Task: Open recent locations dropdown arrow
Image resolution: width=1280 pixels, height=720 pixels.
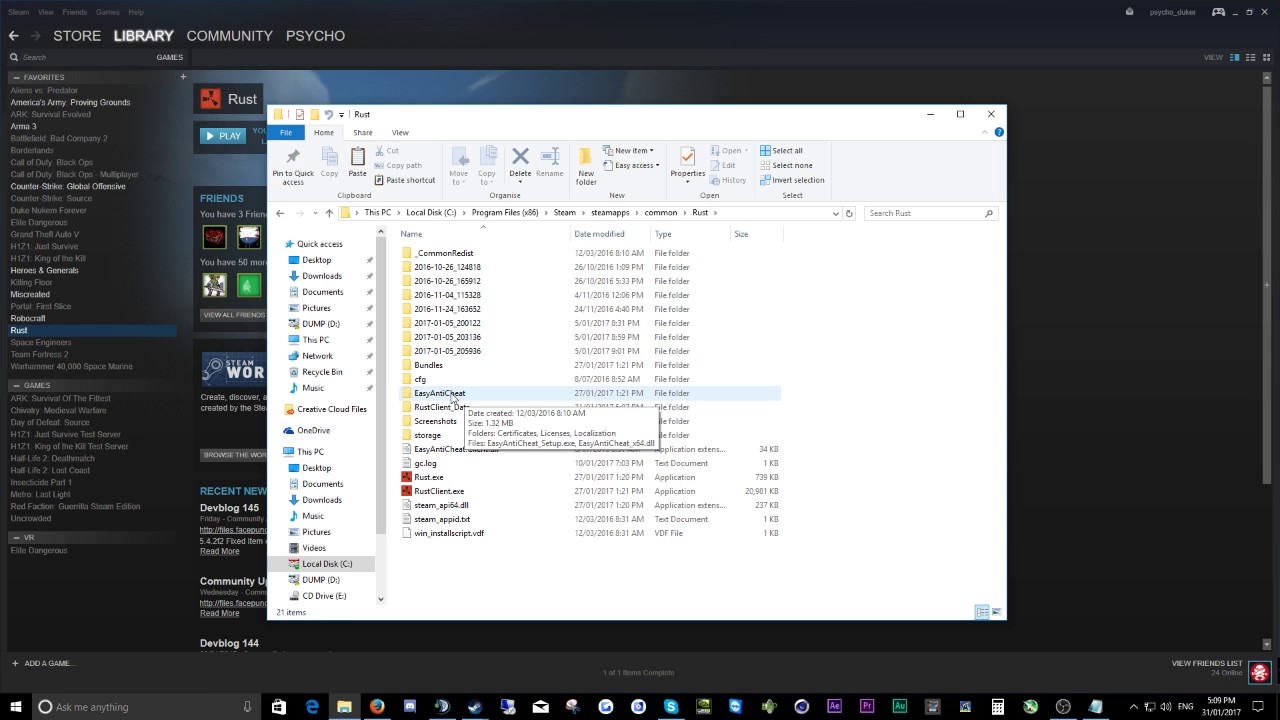Action: pos(315,213)
